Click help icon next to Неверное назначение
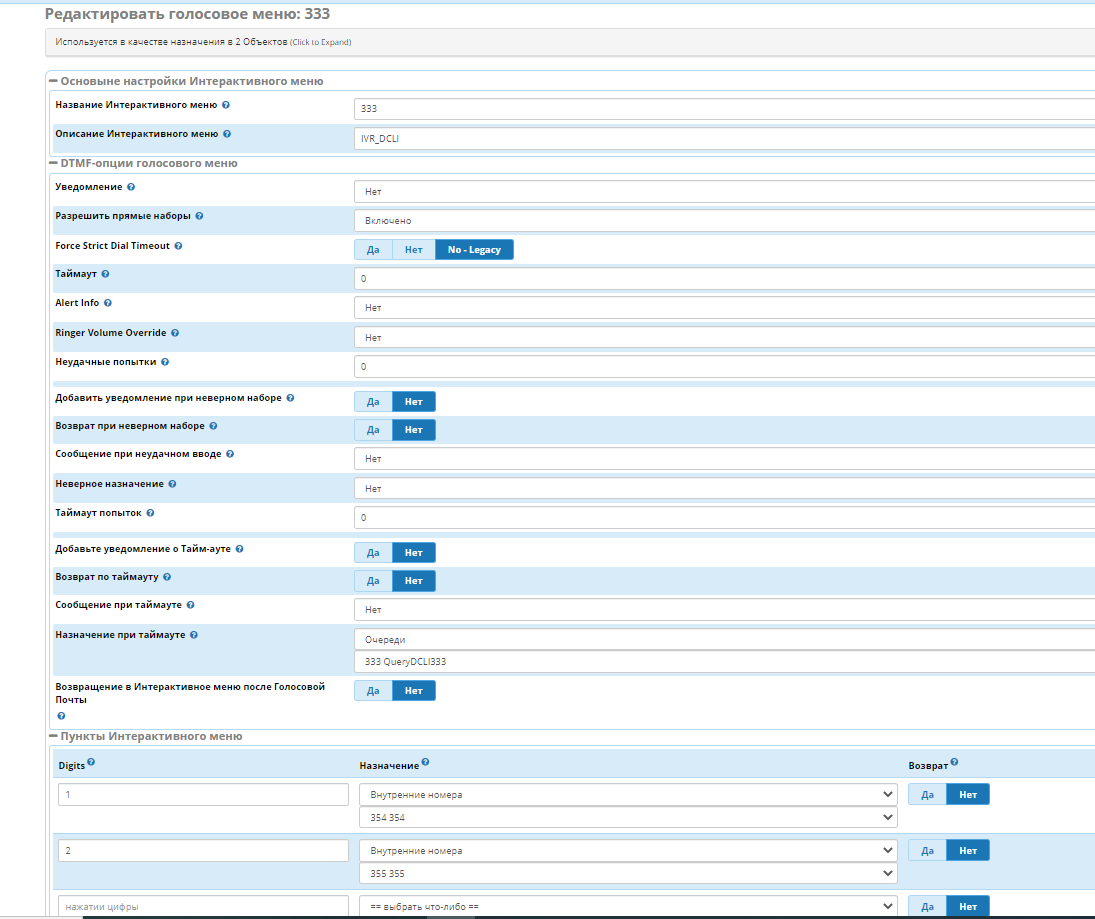1095x919 pixels. click(x=173, y=484)
